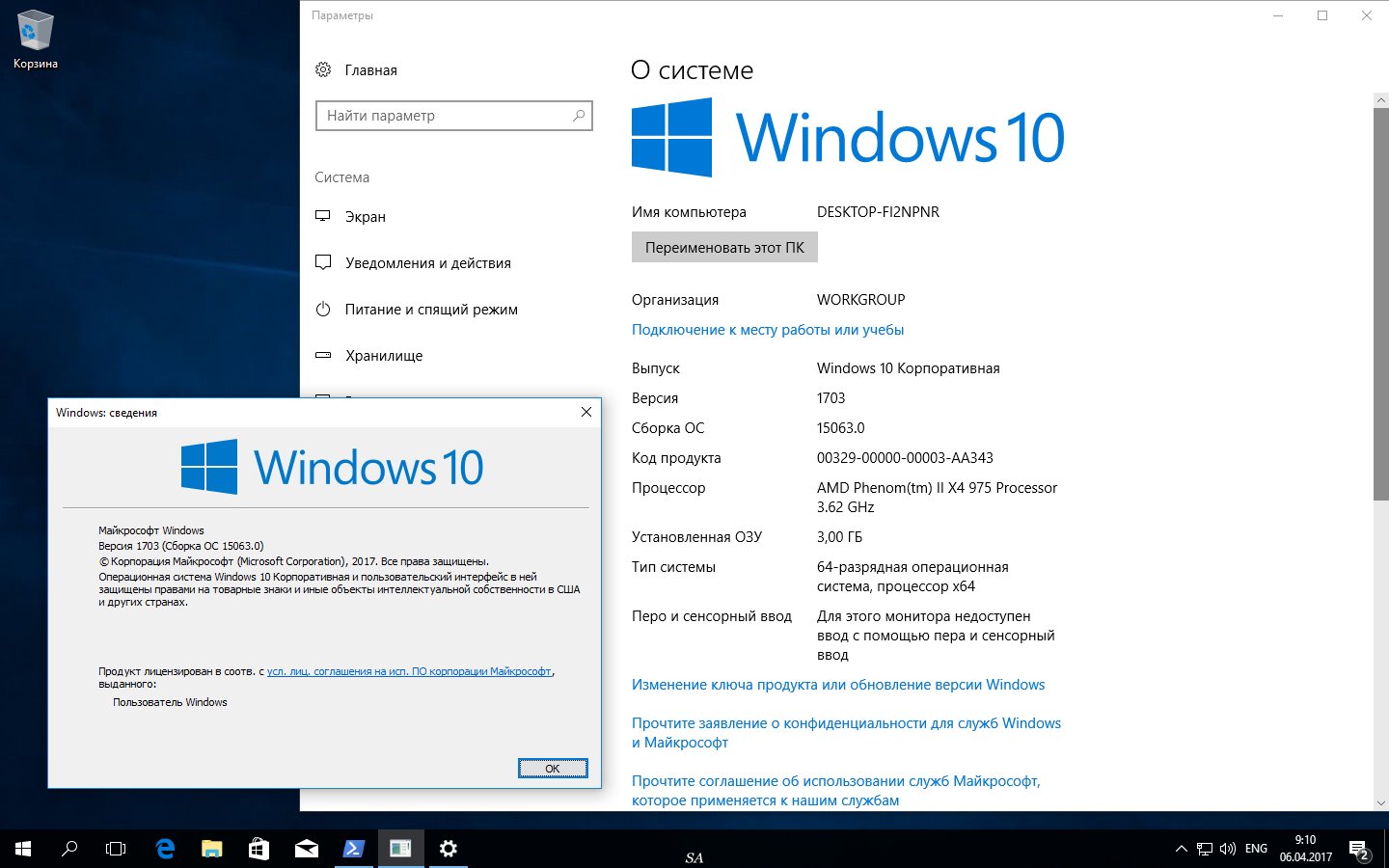
Task: Open Прочтите соглашение об использовании служб link
Action: (x=836, y=791)
